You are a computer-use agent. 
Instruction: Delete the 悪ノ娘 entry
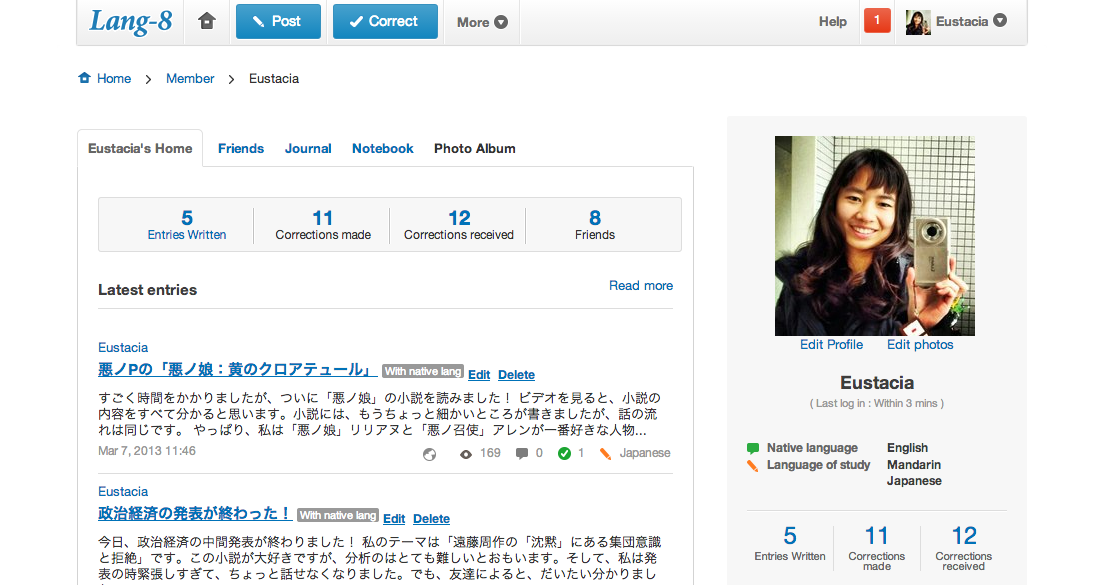pyautogui.click(x=516, y=375)
